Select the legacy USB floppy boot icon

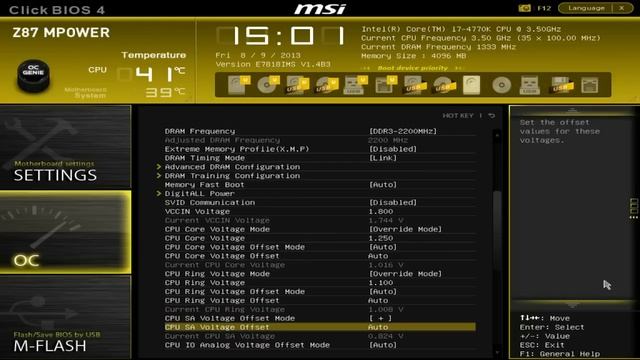[561, 85]
